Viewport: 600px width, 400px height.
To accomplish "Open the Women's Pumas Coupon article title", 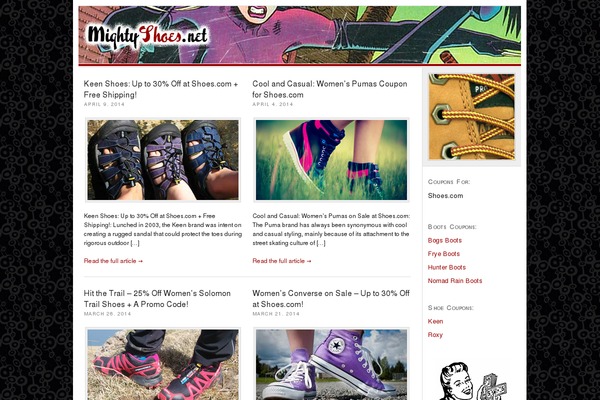I will 330,89.
